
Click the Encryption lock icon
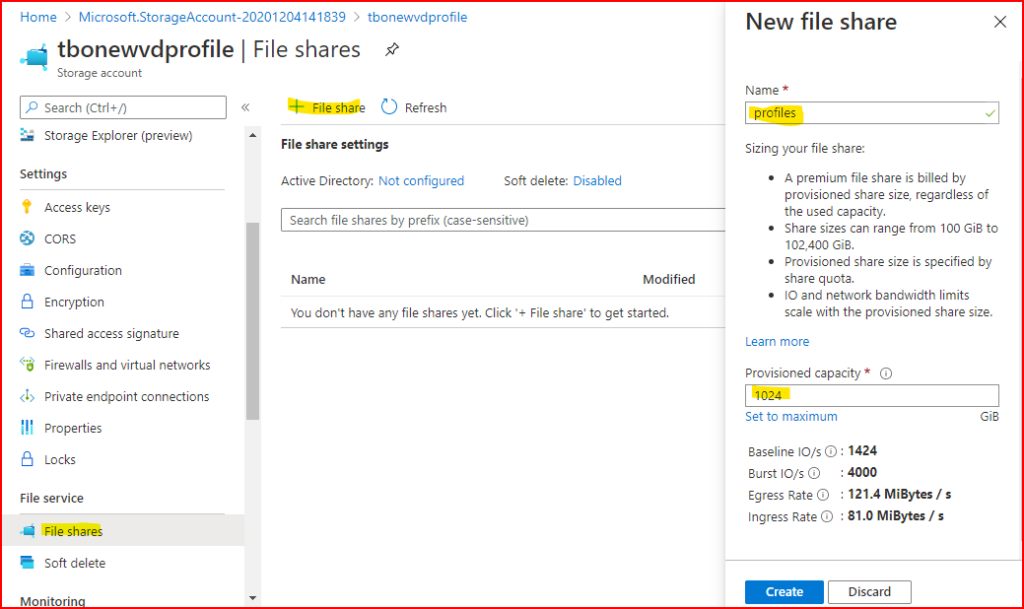[27, 302]
